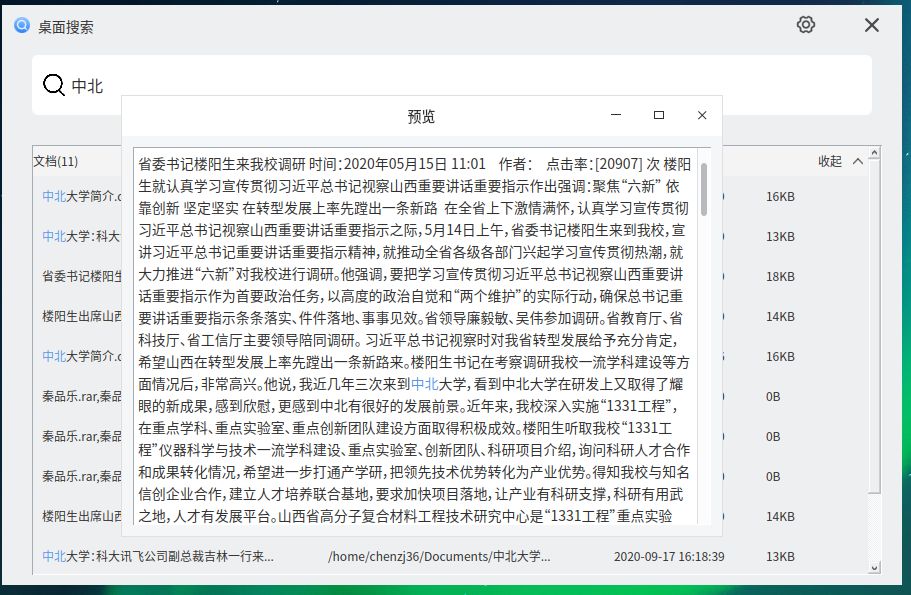
Task: Select the first 秦品乐.rar result
Action: point(80,396)
